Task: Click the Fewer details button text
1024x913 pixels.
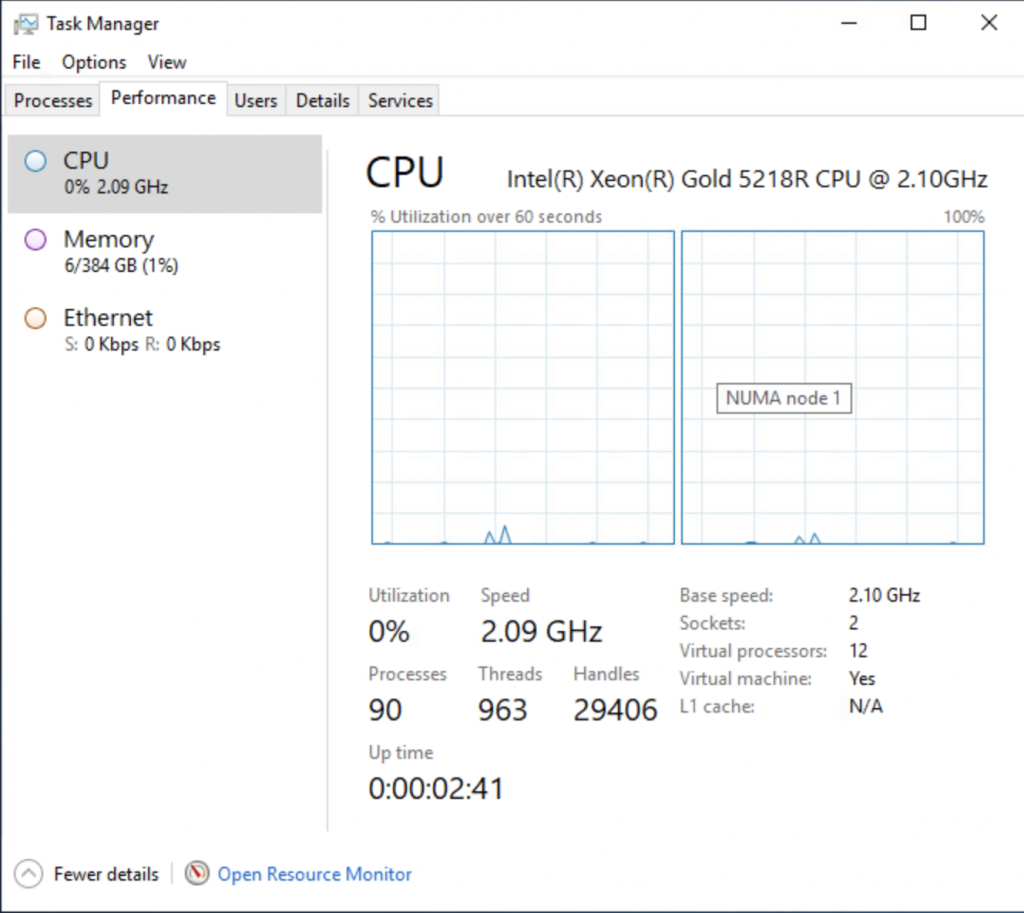Action: 106,874
